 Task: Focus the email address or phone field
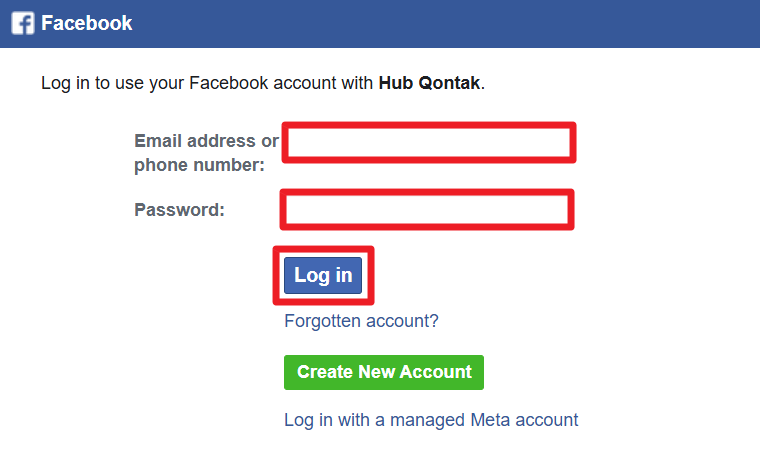pyautogui.click(x=429, y=143)
